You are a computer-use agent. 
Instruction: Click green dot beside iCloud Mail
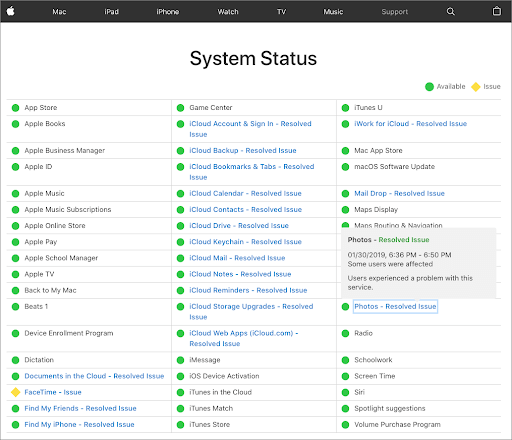coord(180,258)
